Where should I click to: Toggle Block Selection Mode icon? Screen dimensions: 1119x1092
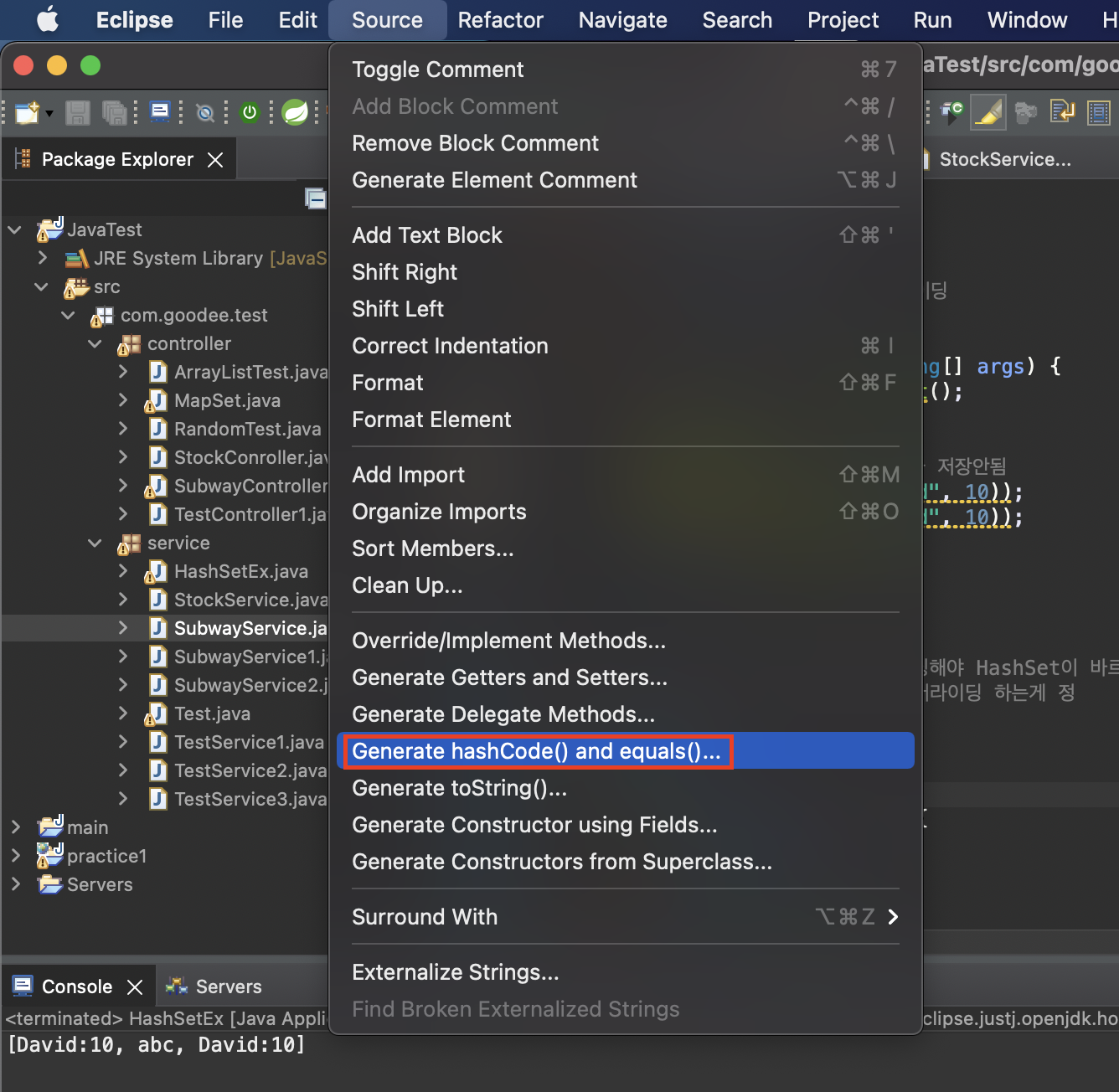pos(1098,112)
